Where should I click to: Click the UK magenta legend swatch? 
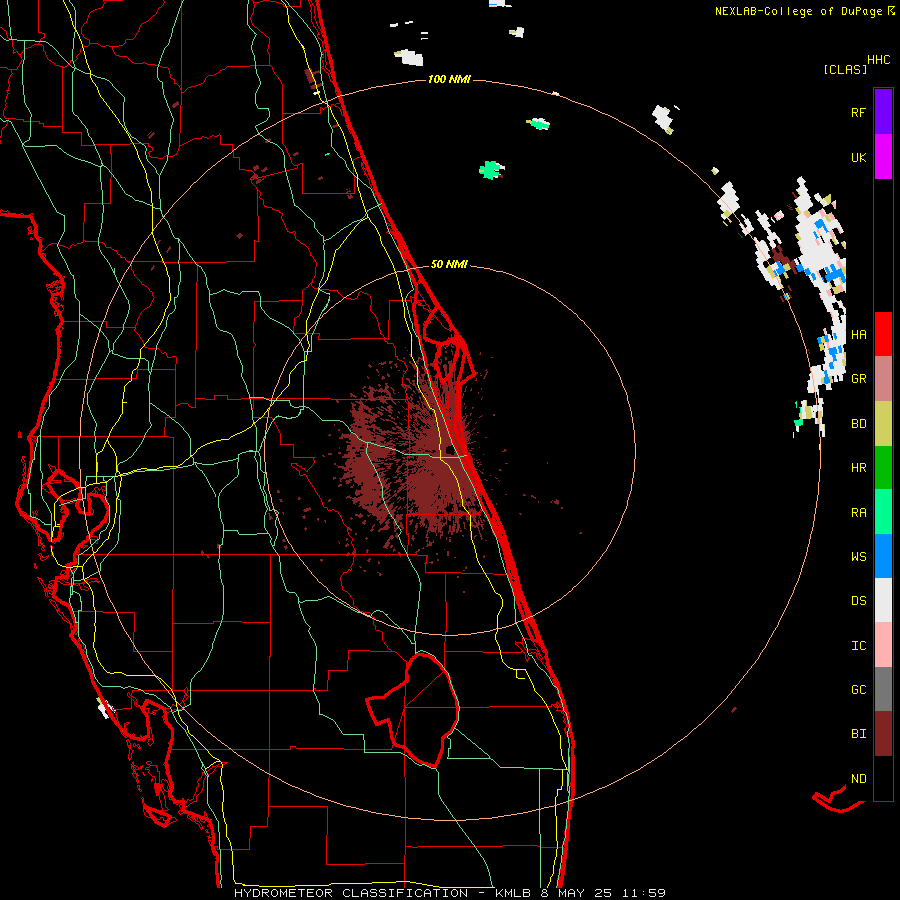point(883,157)
